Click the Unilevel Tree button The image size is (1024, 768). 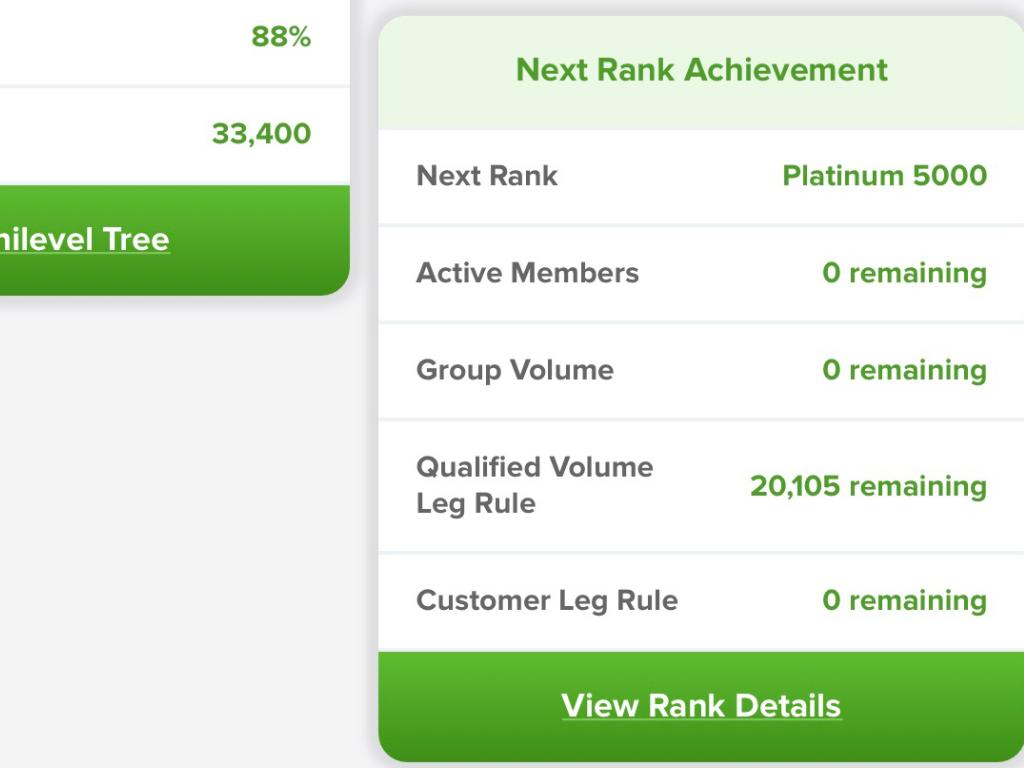(174, 240)
